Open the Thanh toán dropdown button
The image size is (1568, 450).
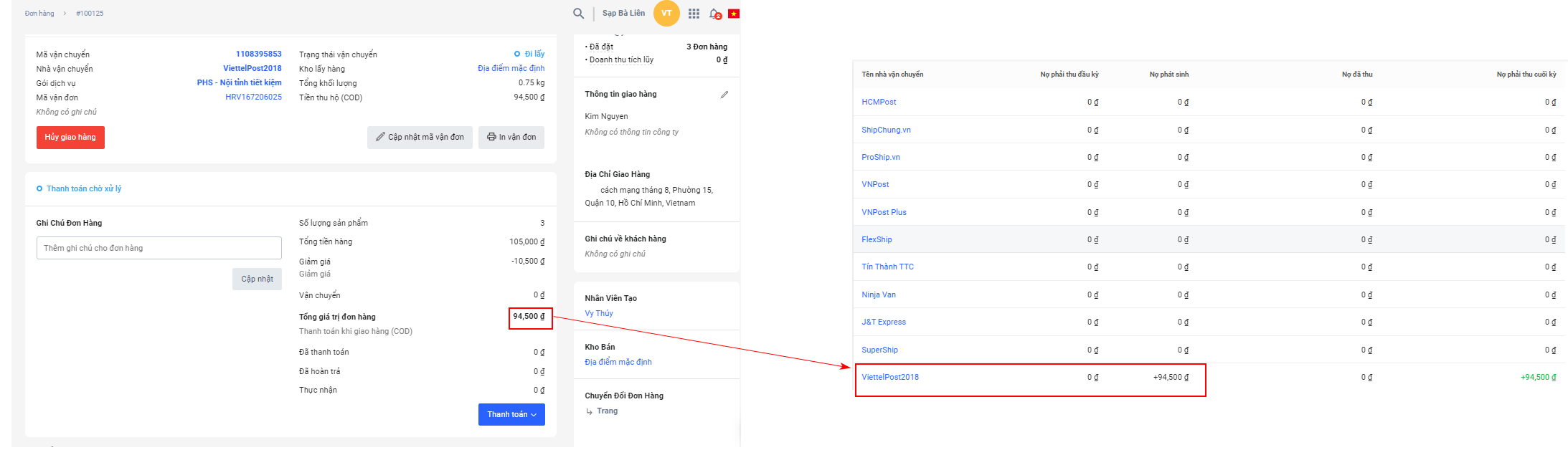511,415
